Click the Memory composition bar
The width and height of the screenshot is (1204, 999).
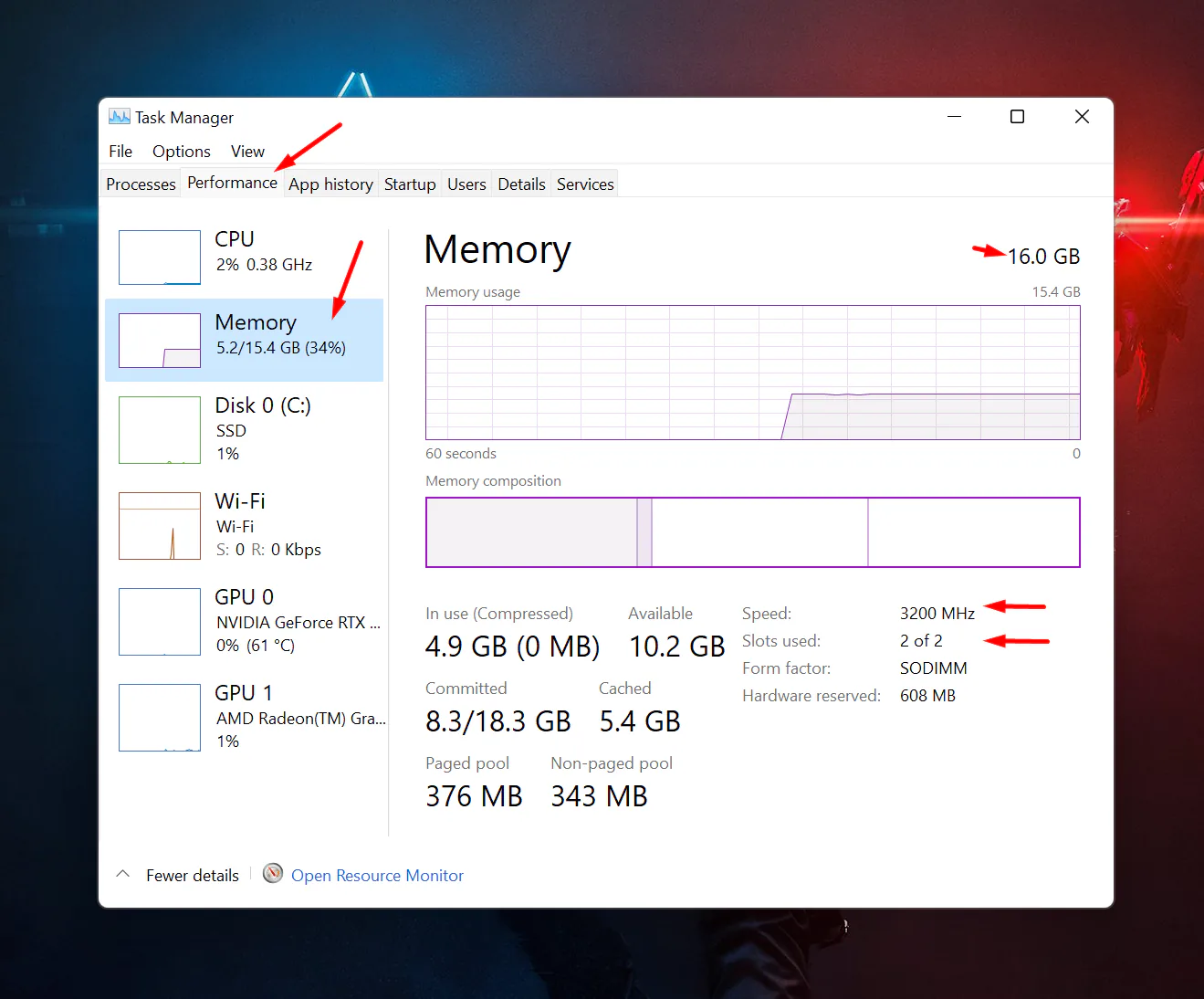(753, 532)
